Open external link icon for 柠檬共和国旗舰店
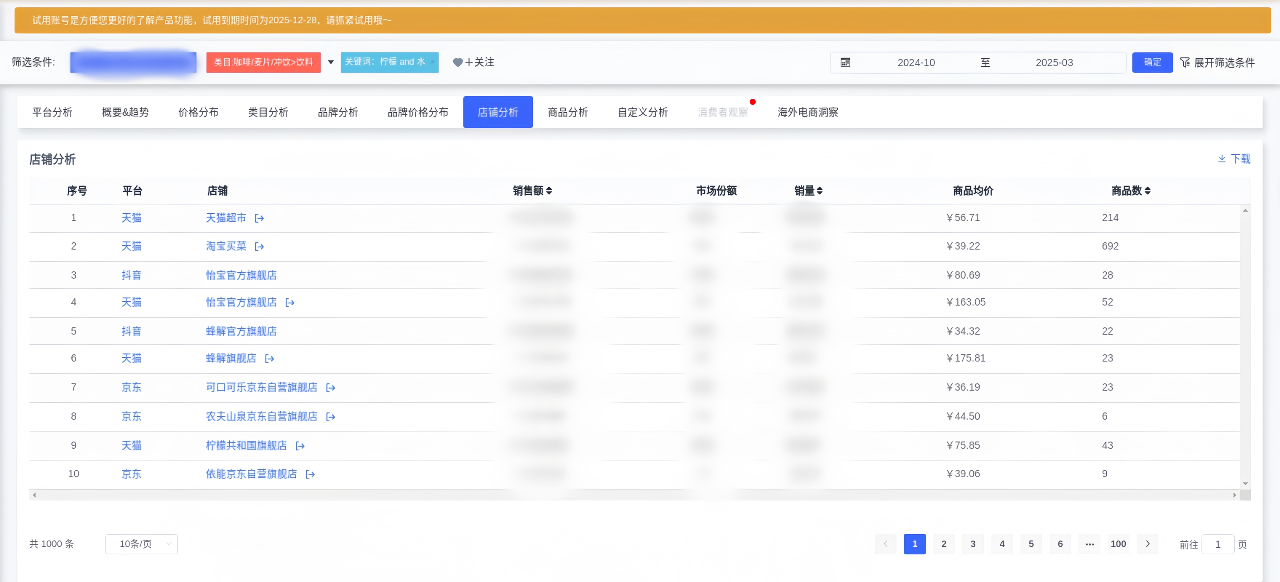The image size is (1280, 582). [x=300, y=445]
